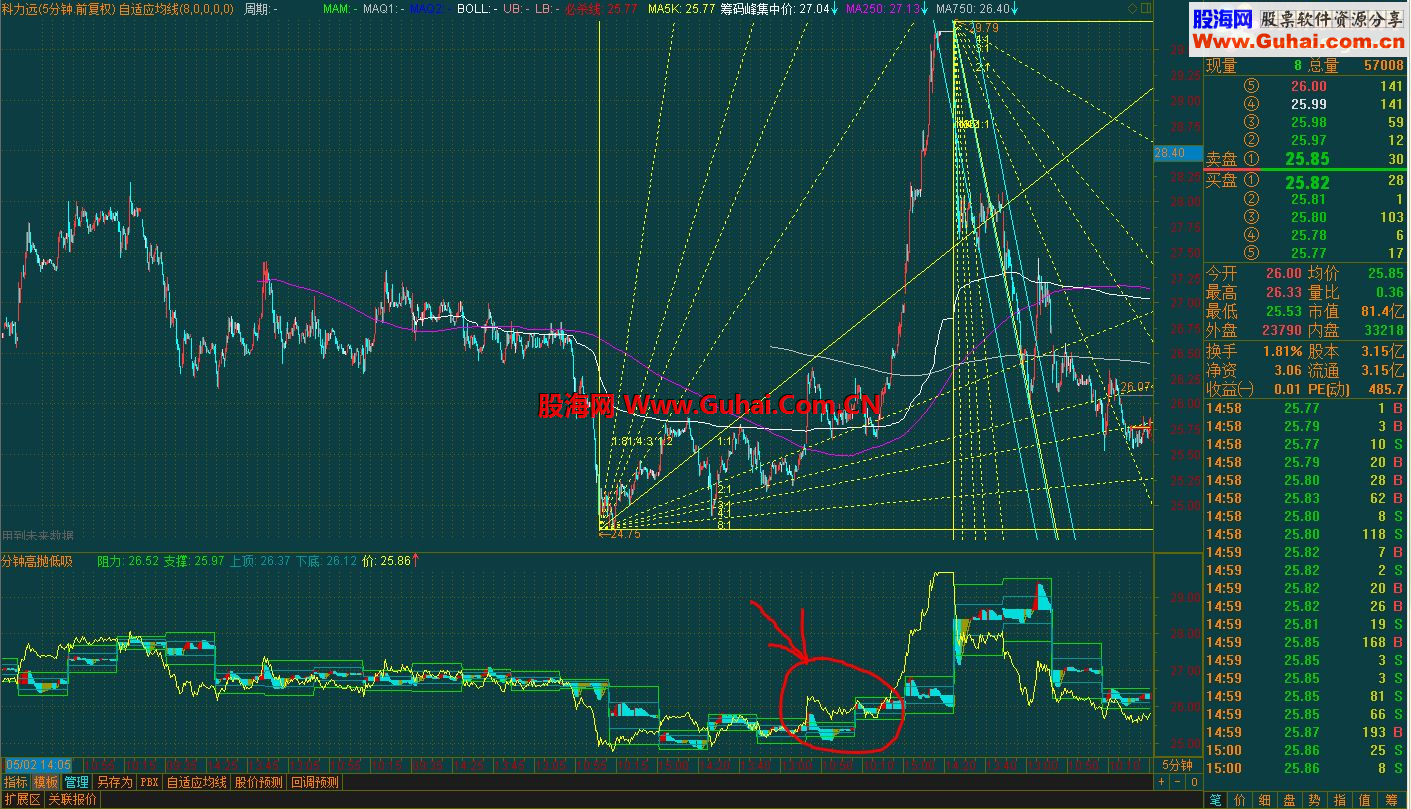The width and height of the screenshot is (1411, 809).
Task: Click the 14:59 trade row with 193 B
Action: (1306, 732)
